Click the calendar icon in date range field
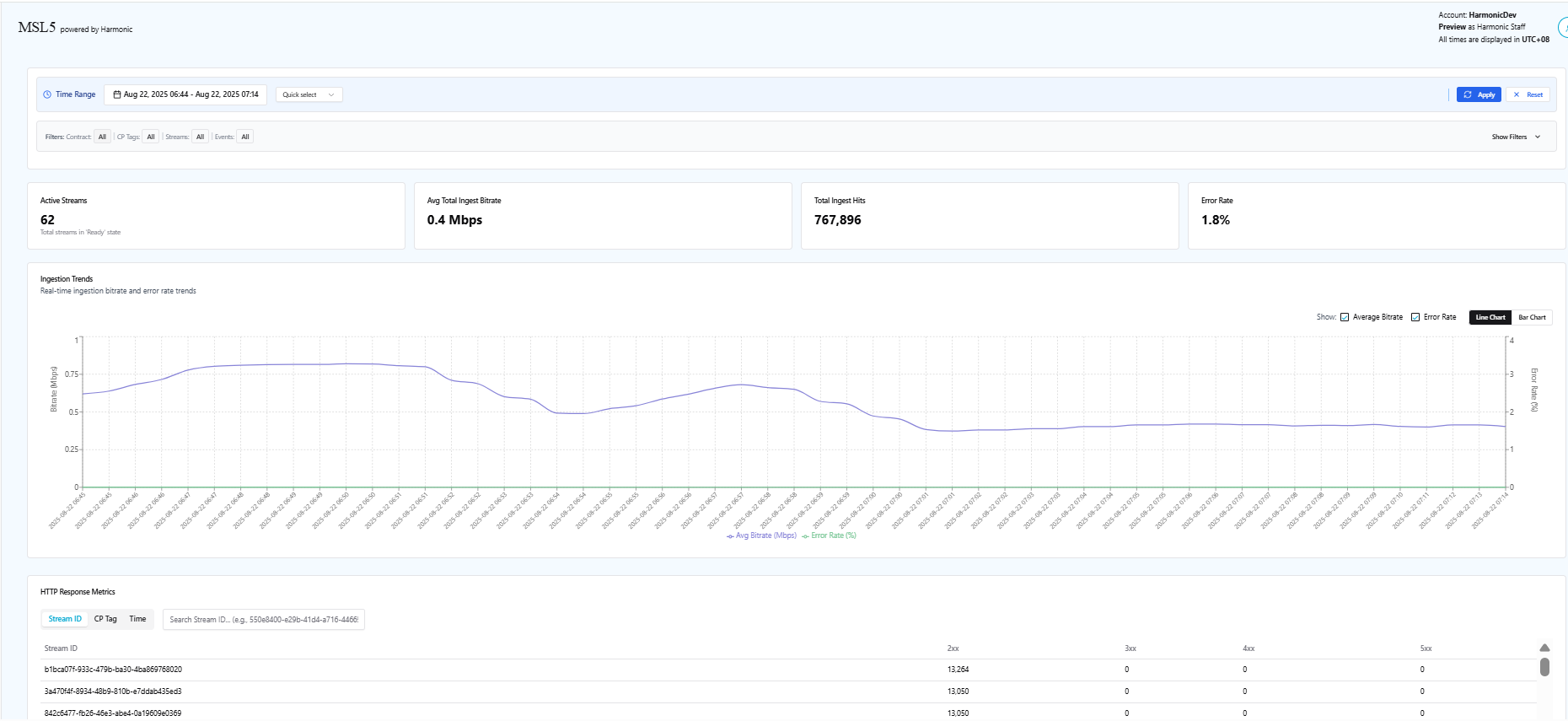1568x721 pixels. (x=117, y=94)
